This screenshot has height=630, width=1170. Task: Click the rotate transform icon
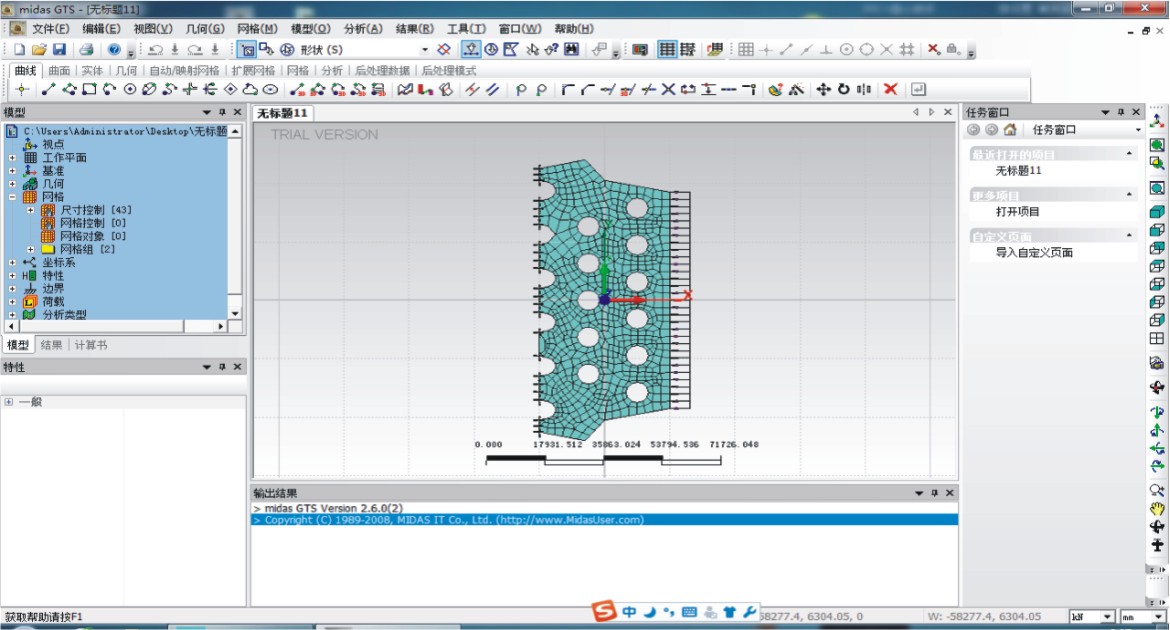[843, 89]
